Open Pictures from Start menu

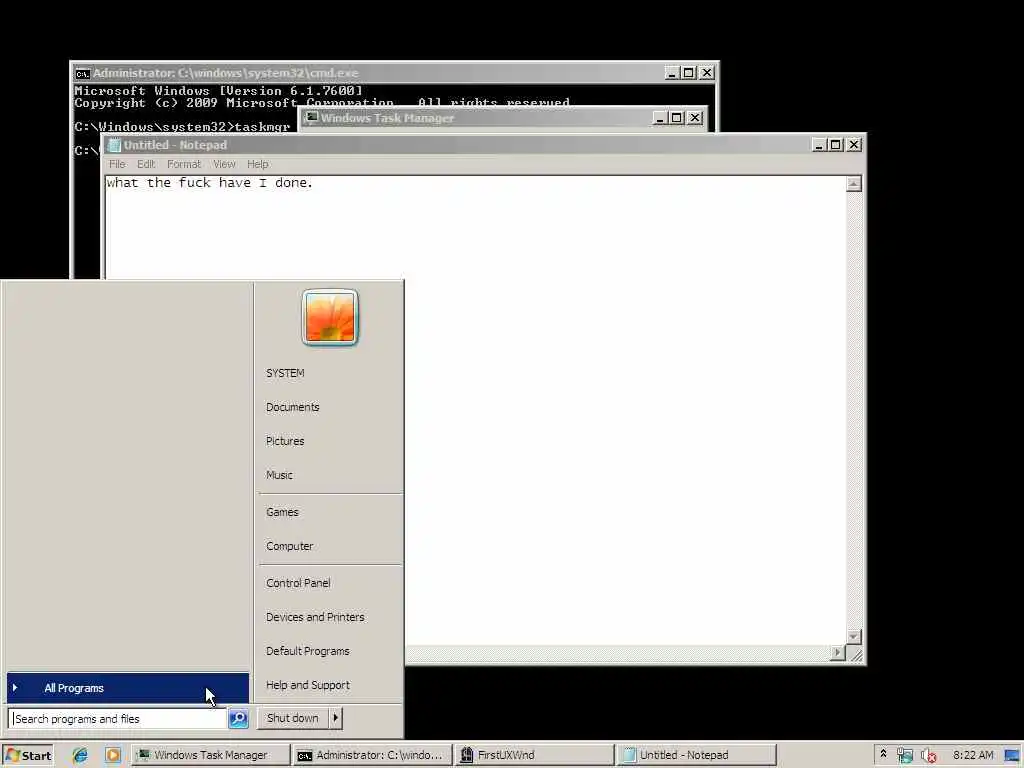pyautogui.click(x=285, y=441)
